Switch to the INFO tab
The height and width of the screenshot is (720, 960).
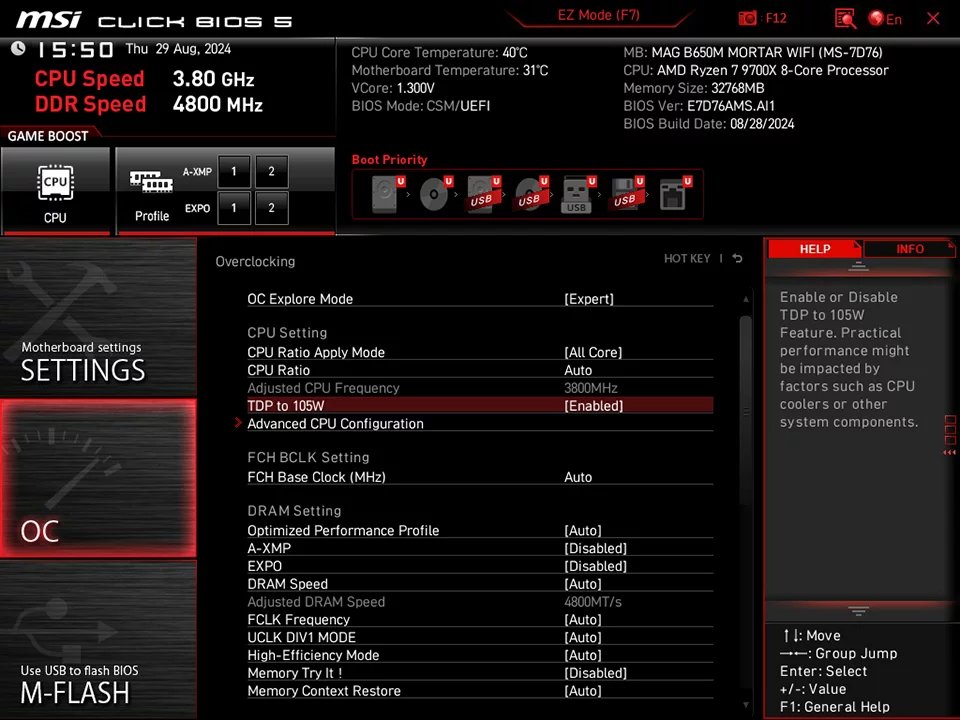click(909, 248)
